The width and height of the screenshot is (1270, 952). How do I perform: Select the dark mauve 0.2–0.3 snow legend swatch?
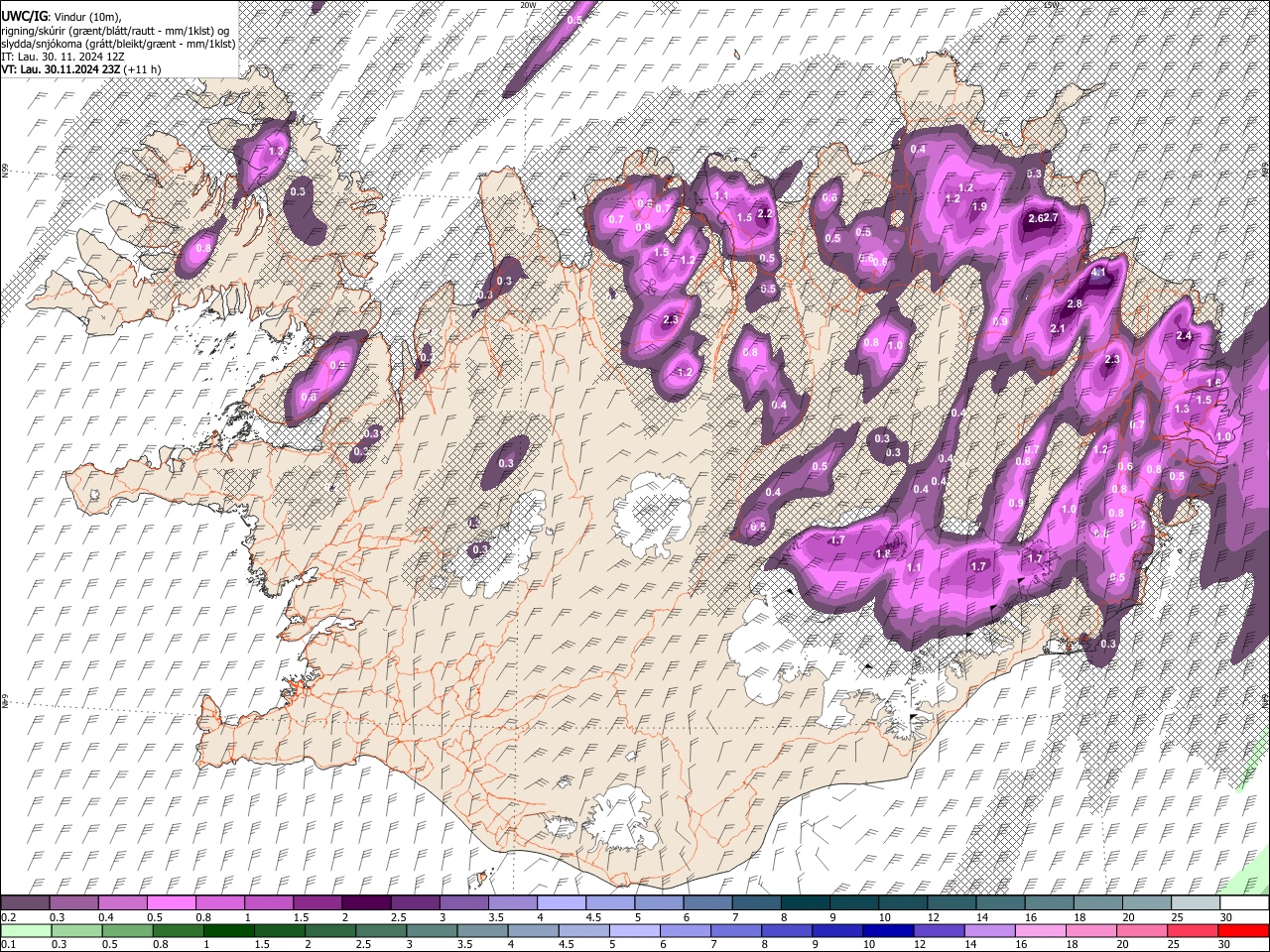pos(26,903)
